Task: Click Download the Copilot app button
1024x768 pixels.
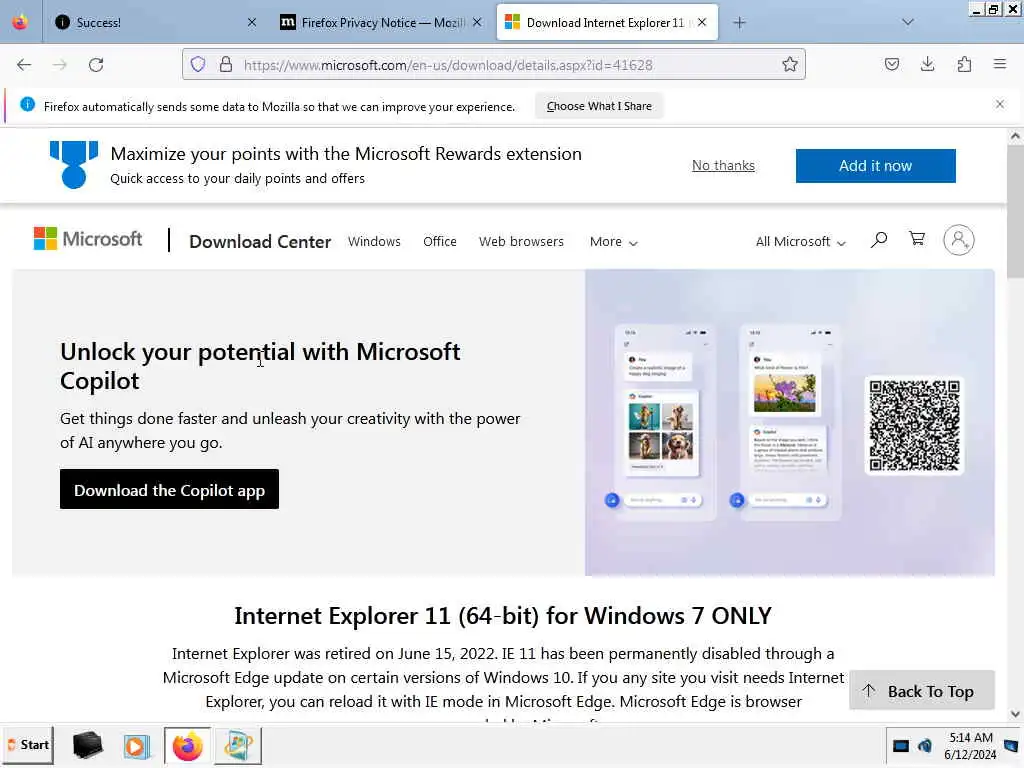Action: click(x=169, y=489)
